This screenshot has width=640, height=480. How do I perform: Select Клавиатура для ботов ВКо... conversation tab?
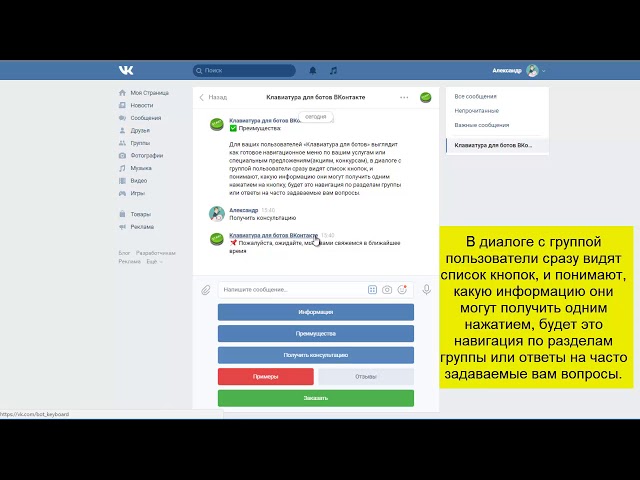coord(498,145)
